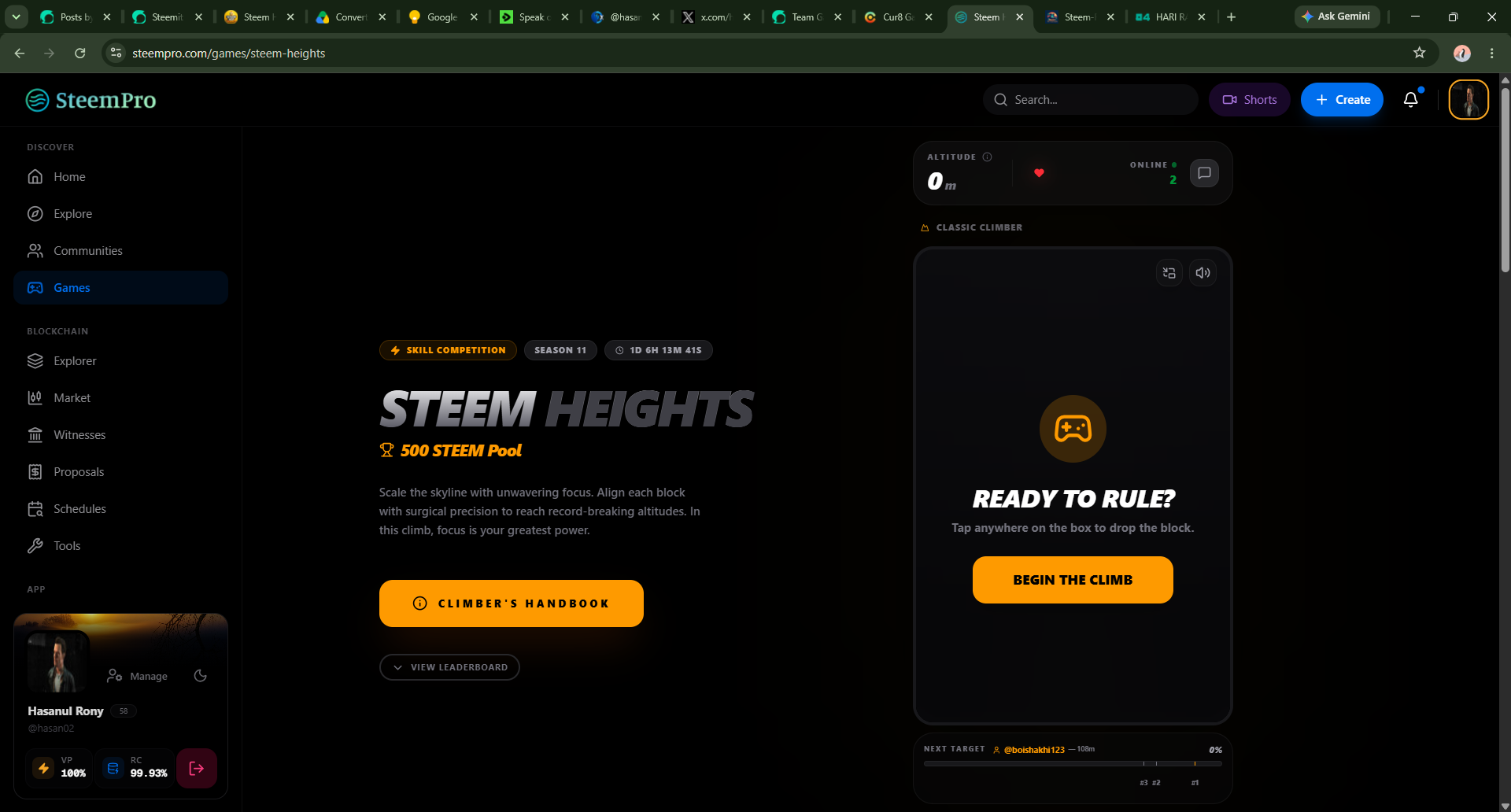Click the 500 STEEM Pool text
This screenshot has width=1511, height=812.
click(461, 451)
